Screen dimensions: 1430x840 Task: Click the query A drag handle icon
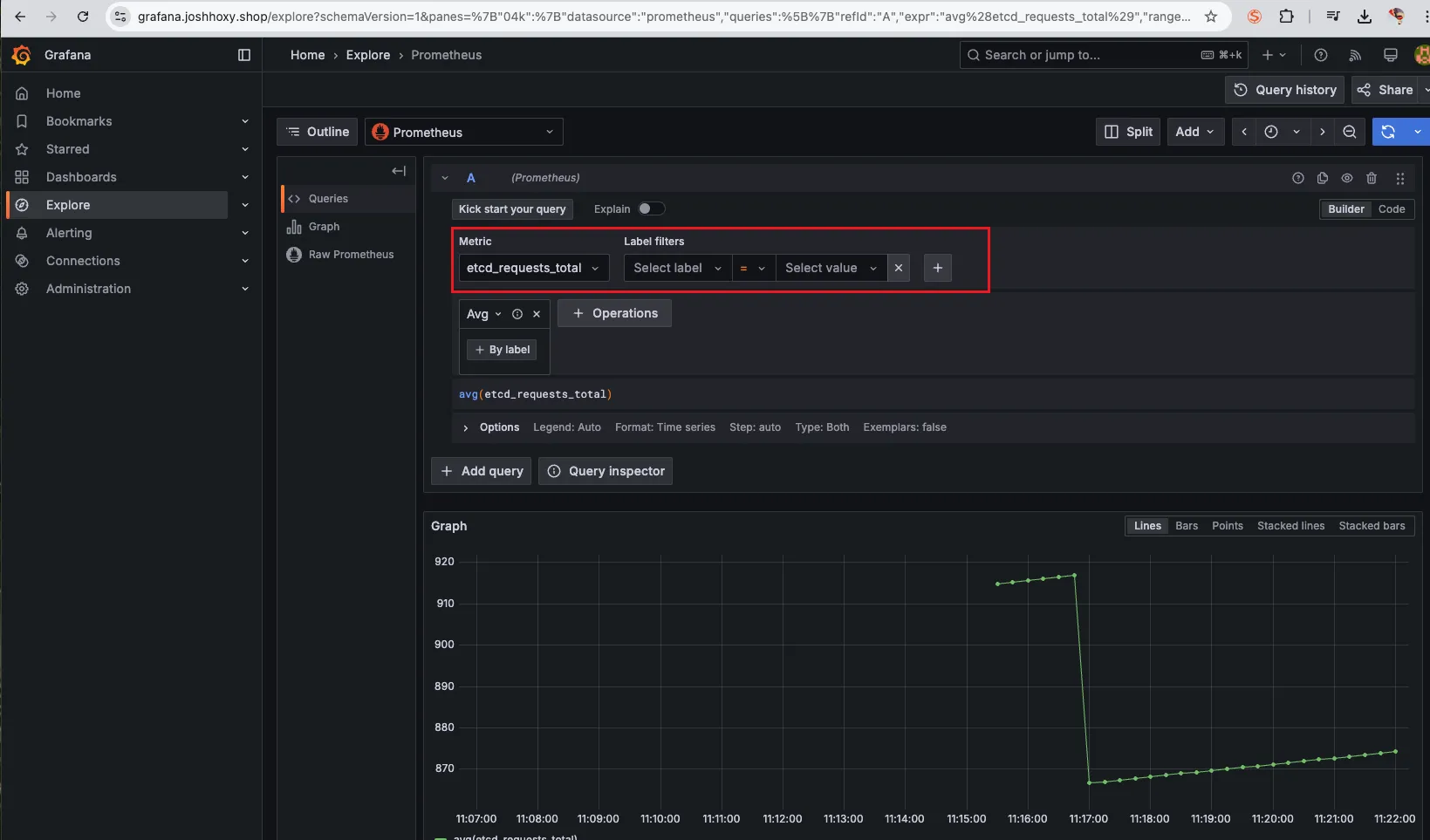[1400, 178]
